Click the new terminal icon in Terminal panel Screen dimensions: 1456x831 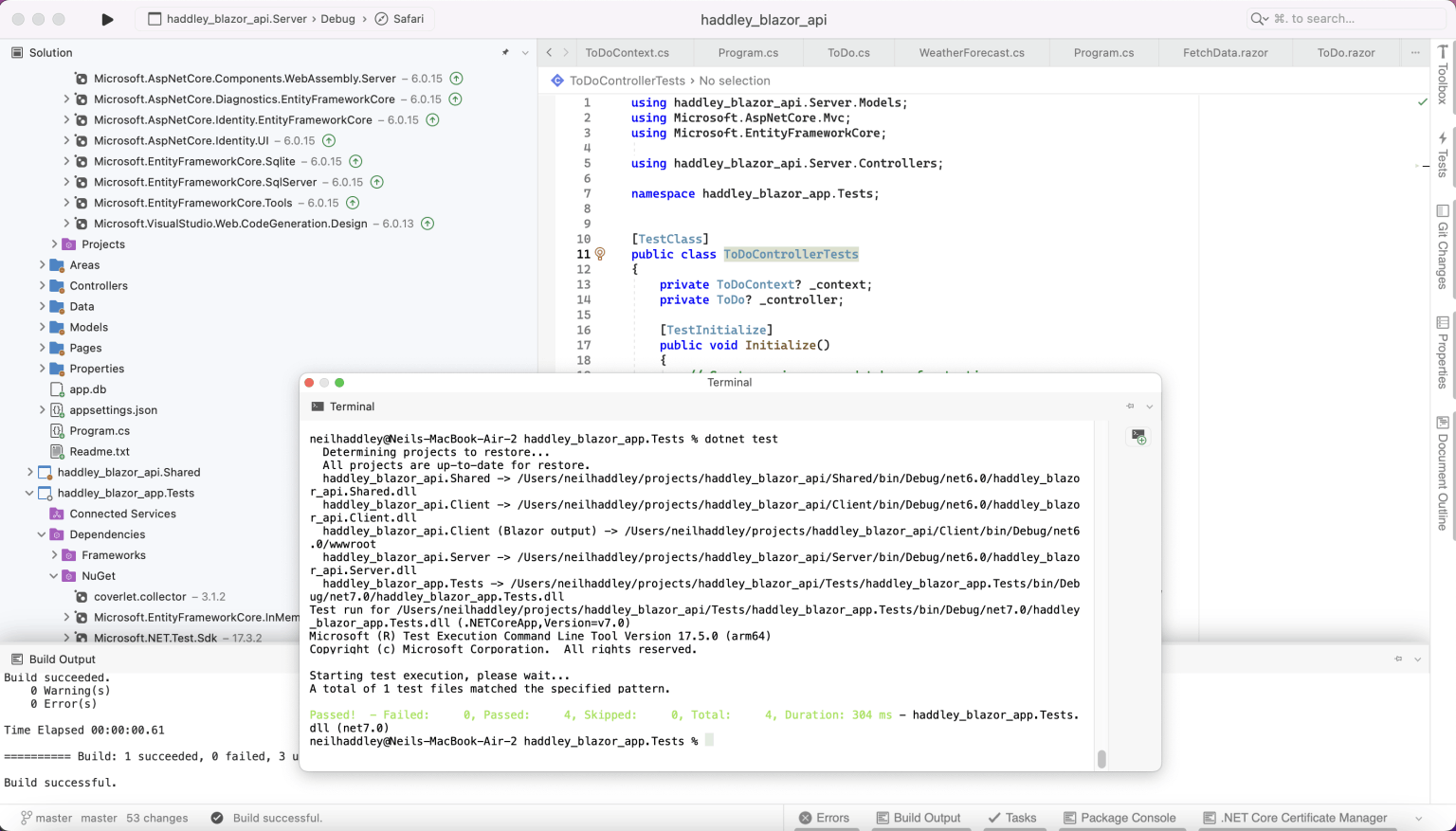pos(1138,436)
